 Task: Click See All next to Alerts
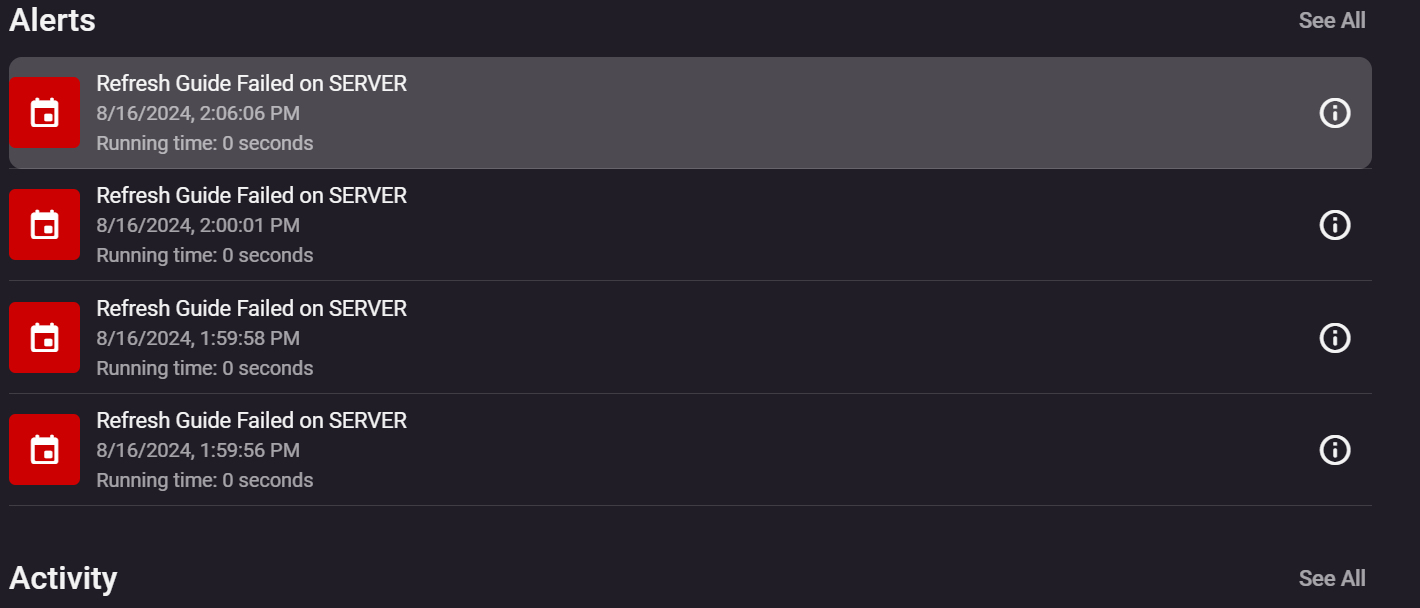[x=1331, y=20]
